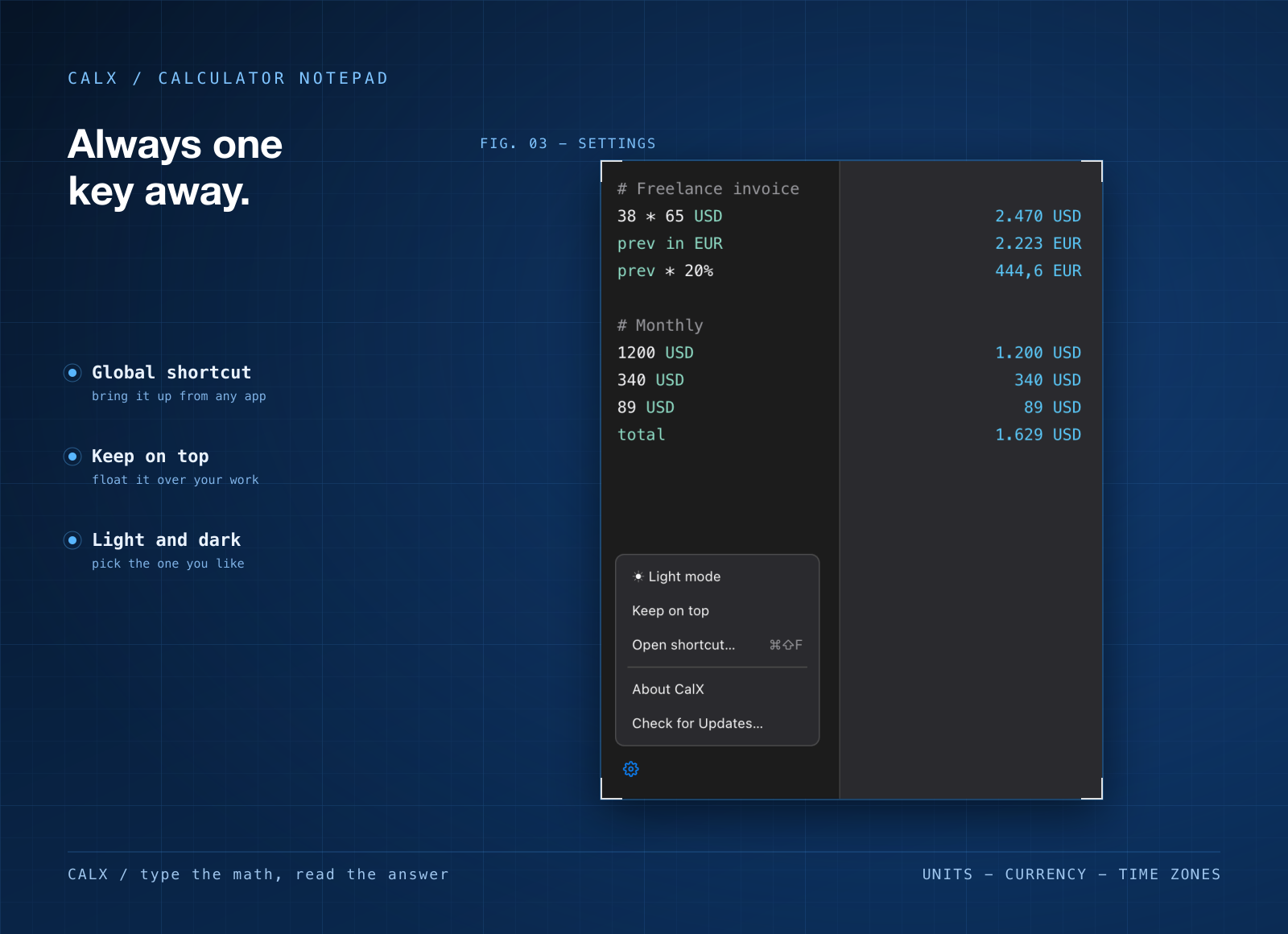Image resolution: width=1288 pixels, height=934 pixels.
Task: Open About CalX from the menu
Action: pyautogui.click(x=717, y=689)
